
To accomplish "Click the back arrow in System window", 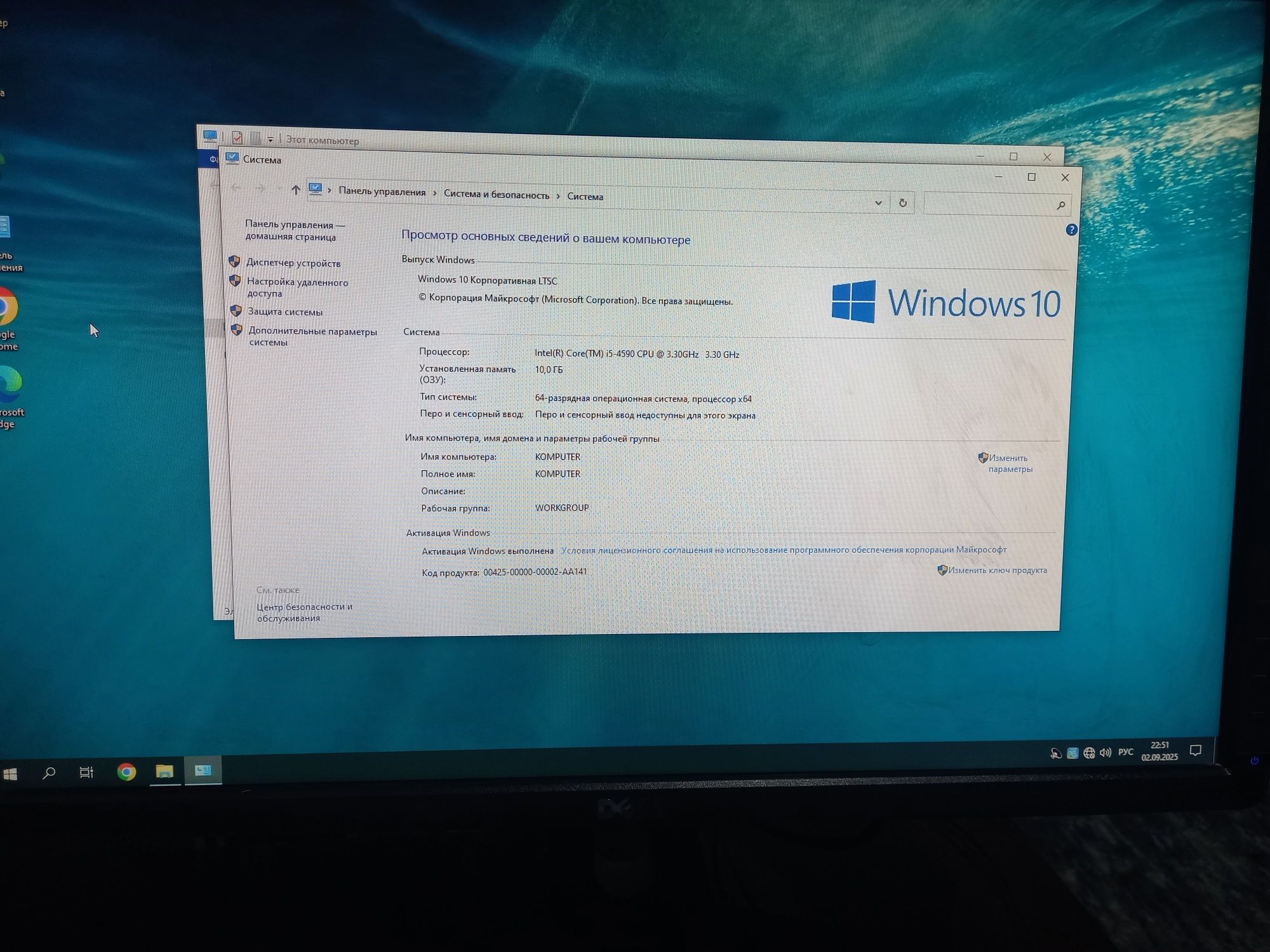I will [236, 188].
